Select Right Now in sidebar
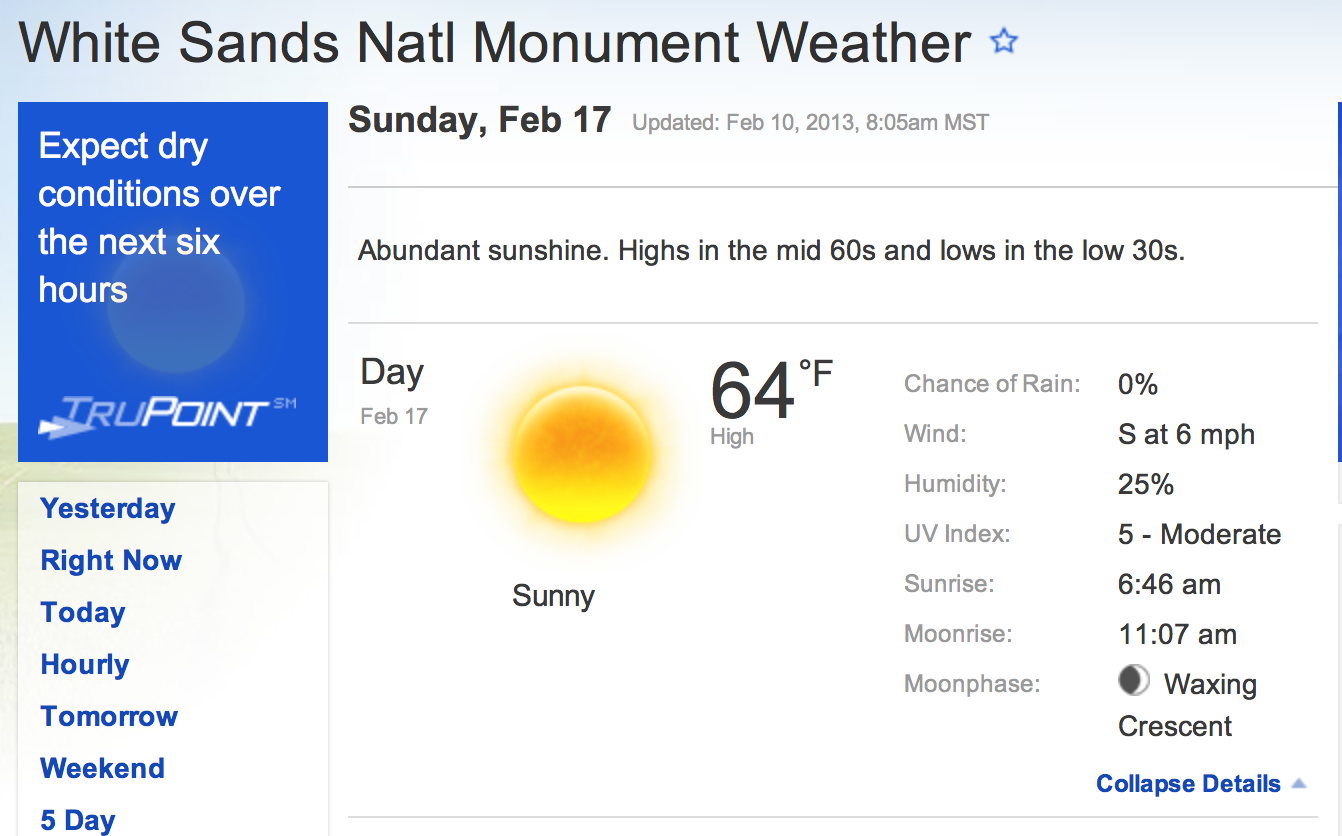The height and width of the screenshot is (836, 1342). (x=111, y=560)
